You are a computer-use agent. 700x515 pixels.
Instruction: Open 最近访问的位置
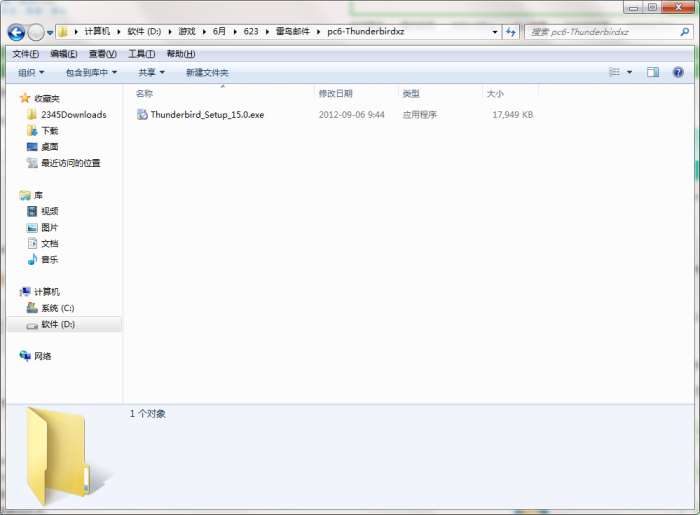pyautogui.click(x=71, y=163)
